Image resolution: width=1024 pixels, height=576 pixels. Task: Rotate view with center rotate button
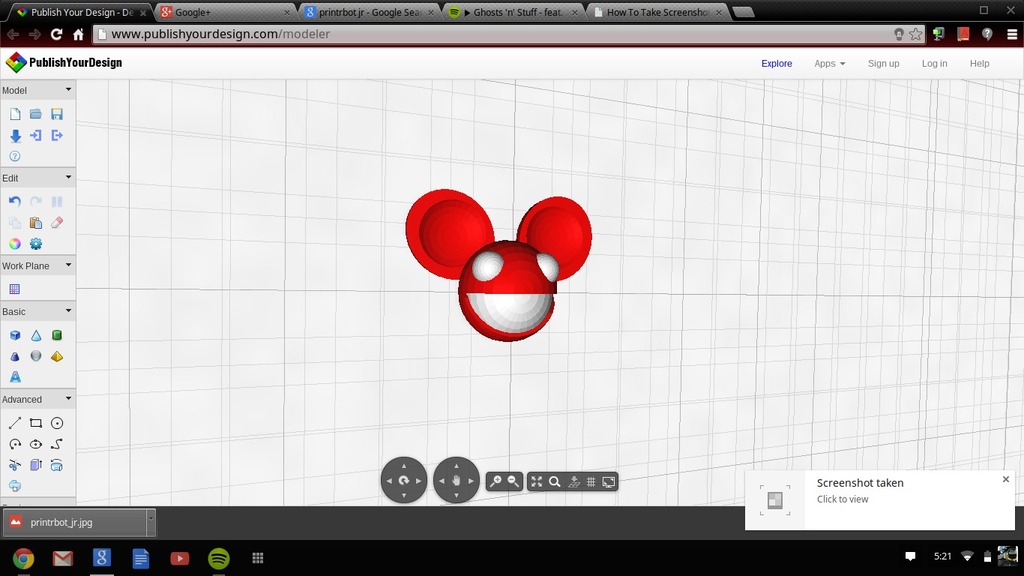pos(404,481)
